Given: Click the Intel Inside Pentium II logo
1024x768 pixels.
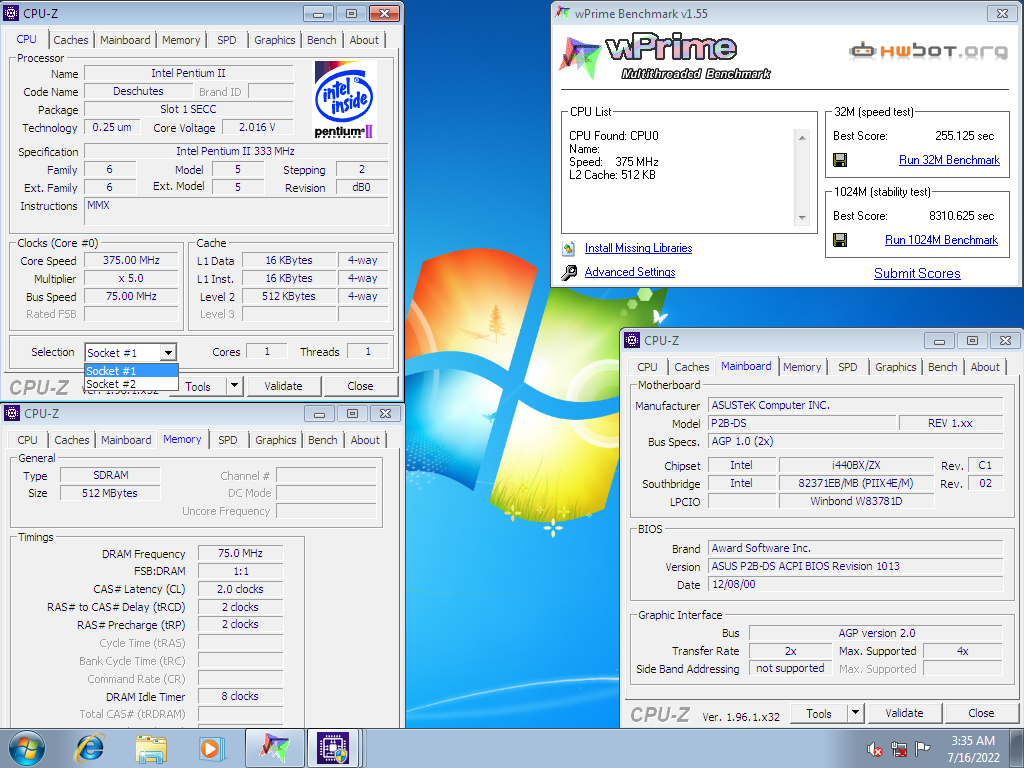Looking at the screenshot, I should [x=344, y=99].
